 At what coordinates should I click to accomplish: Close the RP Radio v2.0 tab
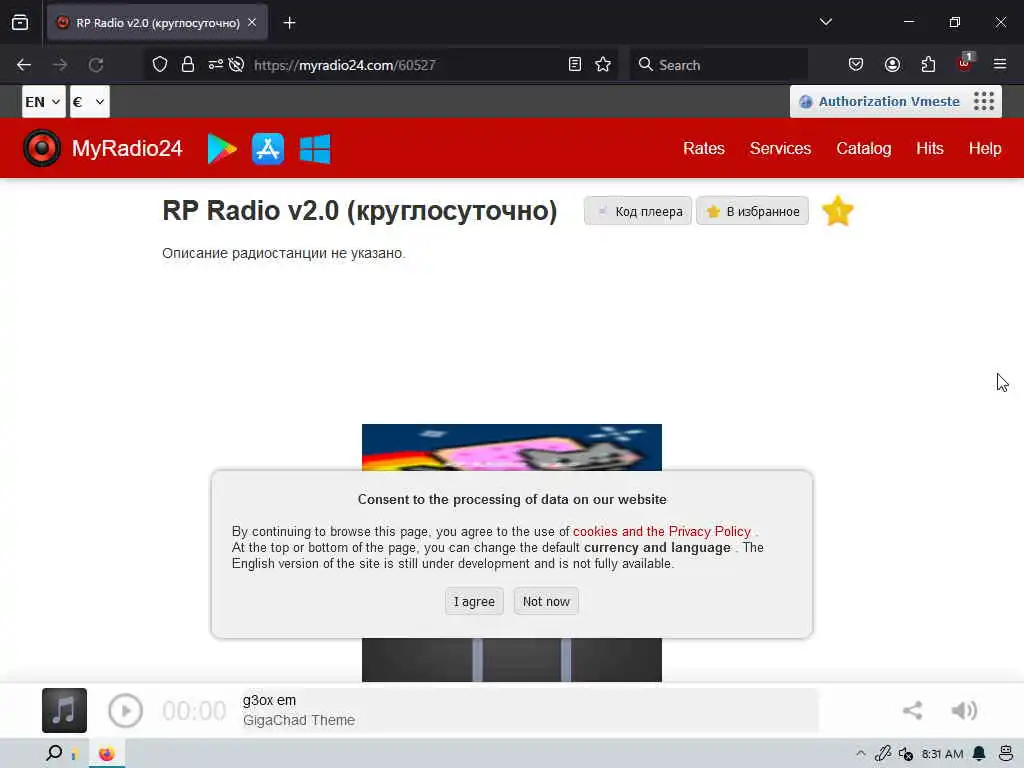(x=252, y=23)
